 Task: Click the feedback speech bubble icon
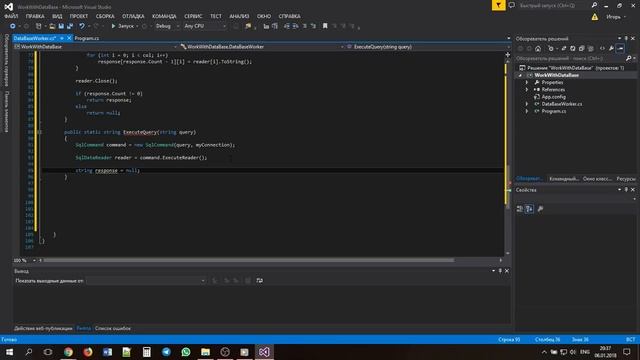click(511, 5)
